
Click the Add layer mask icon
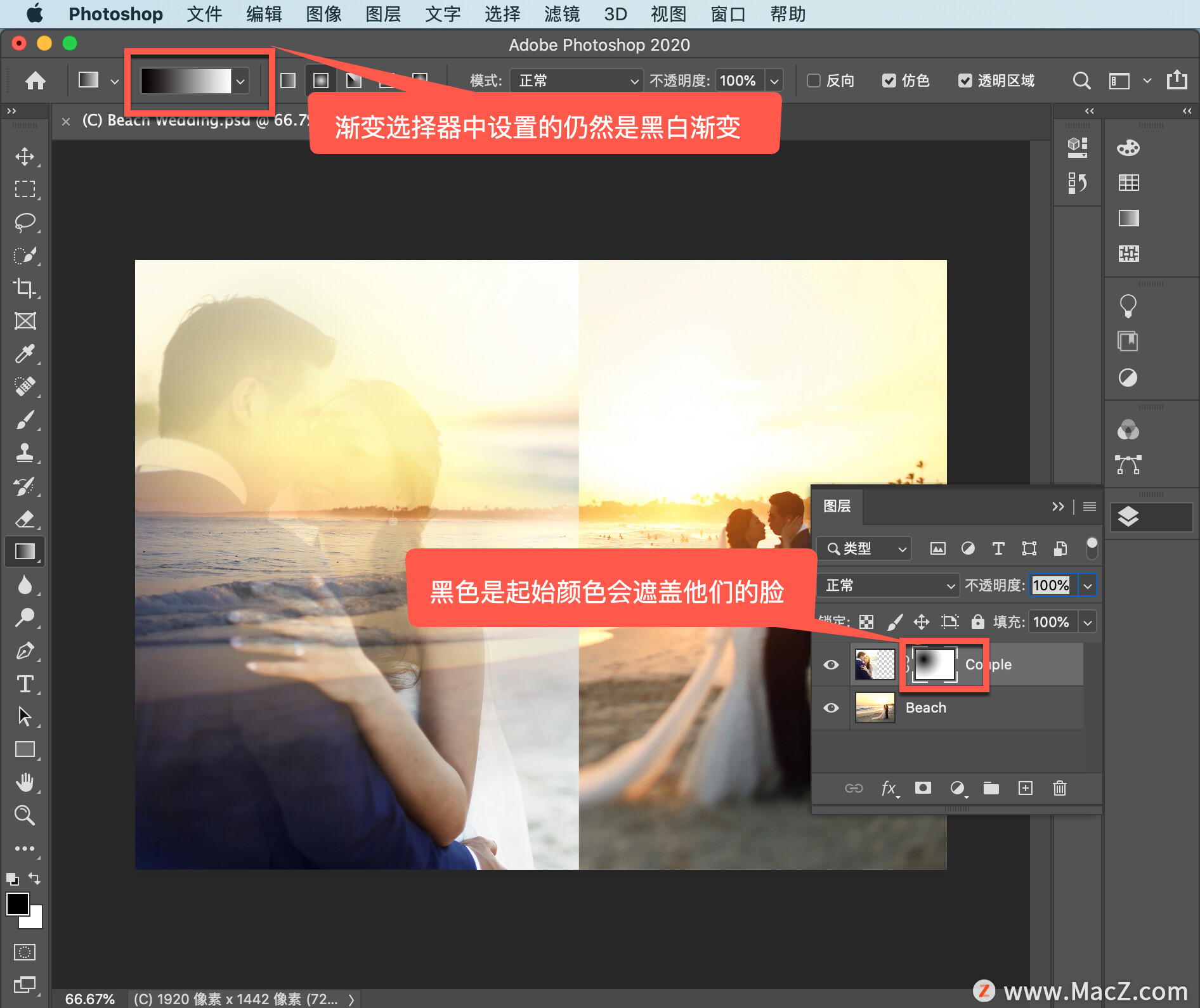923,788
